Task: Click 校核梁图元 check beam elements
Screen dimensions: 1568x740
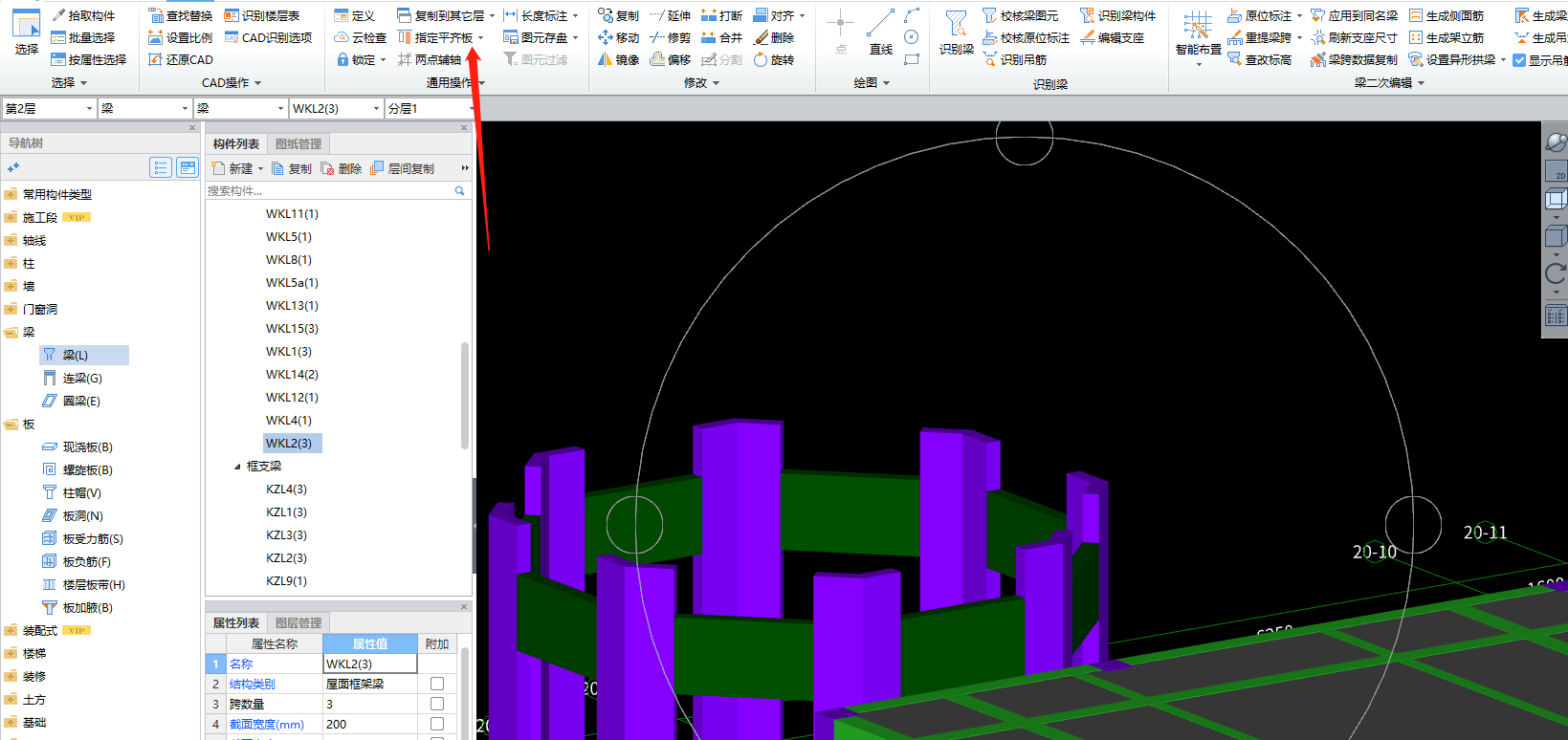Action: pyautogui.click(x=1020, y=15)
